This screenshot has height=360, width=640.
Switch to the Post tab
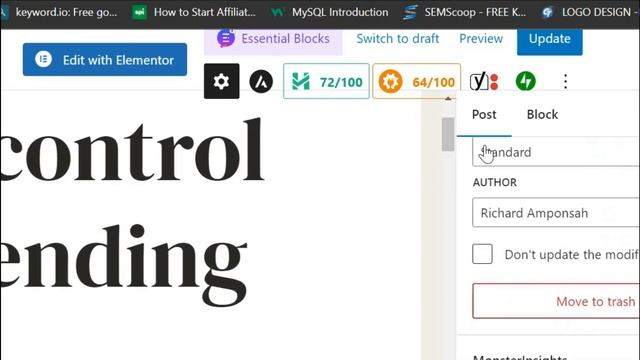[484, 115]
